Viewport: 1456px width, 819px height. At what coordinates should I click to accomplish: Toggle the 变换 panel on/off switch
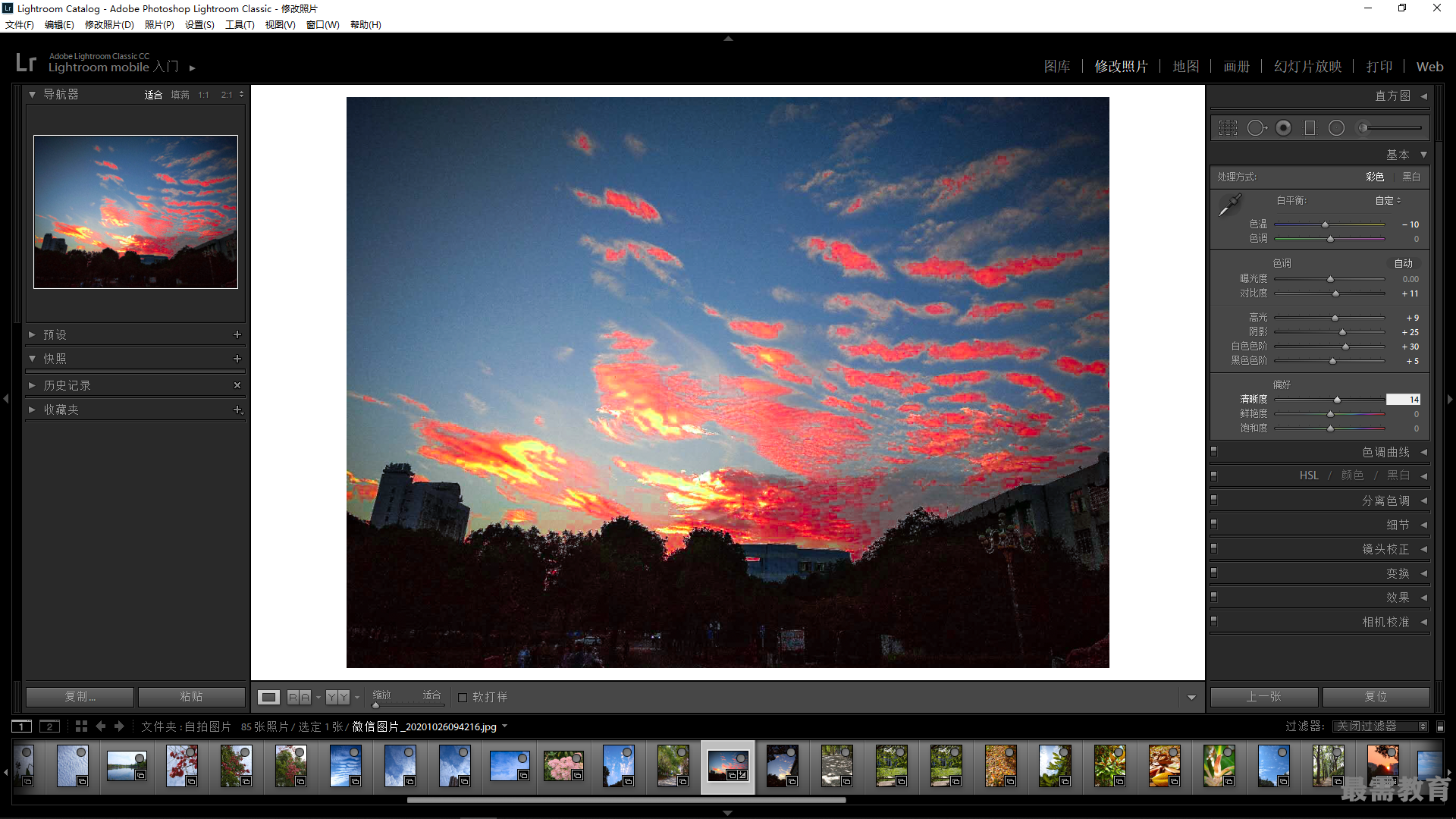[1213, 573]
